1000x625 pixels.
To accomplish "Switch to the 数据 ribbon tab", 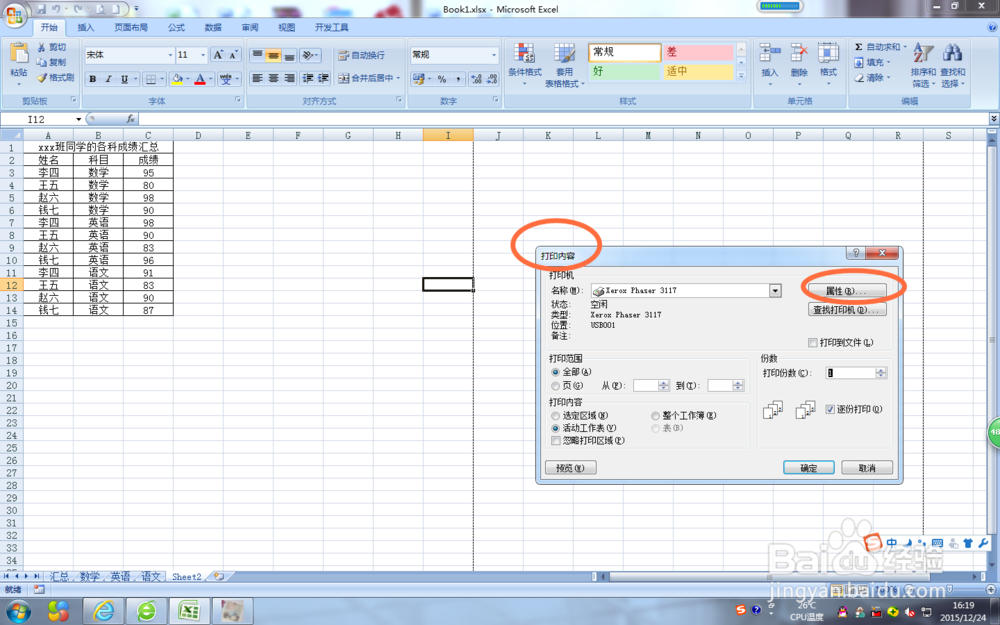I will point(213,27).
